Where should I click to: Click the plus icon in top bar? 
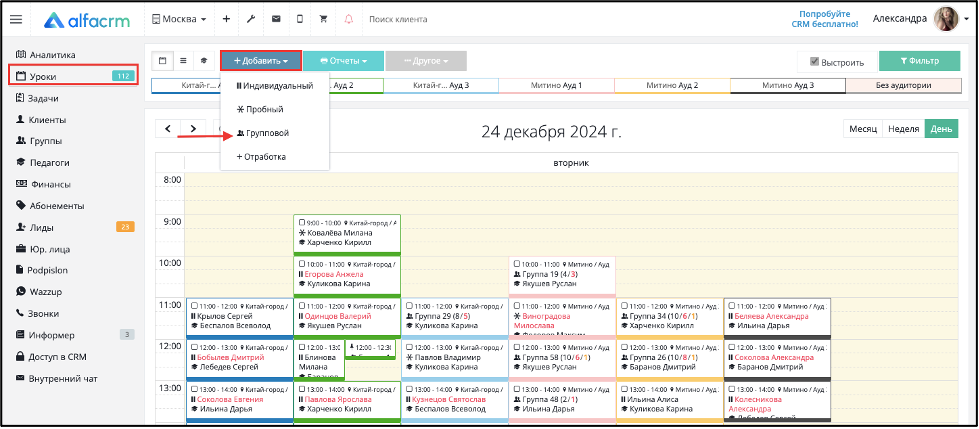click(227, 19)
